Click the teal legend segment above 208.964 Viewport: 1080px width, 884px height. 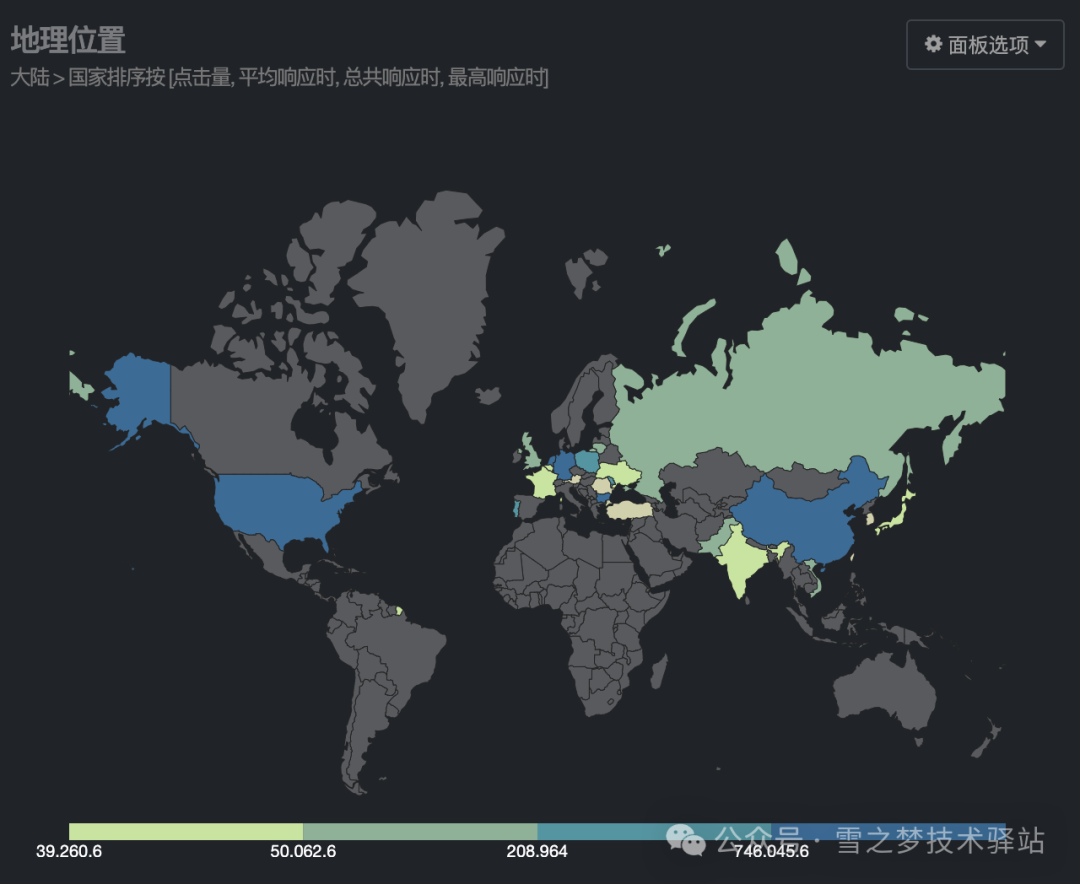point(600,831)
